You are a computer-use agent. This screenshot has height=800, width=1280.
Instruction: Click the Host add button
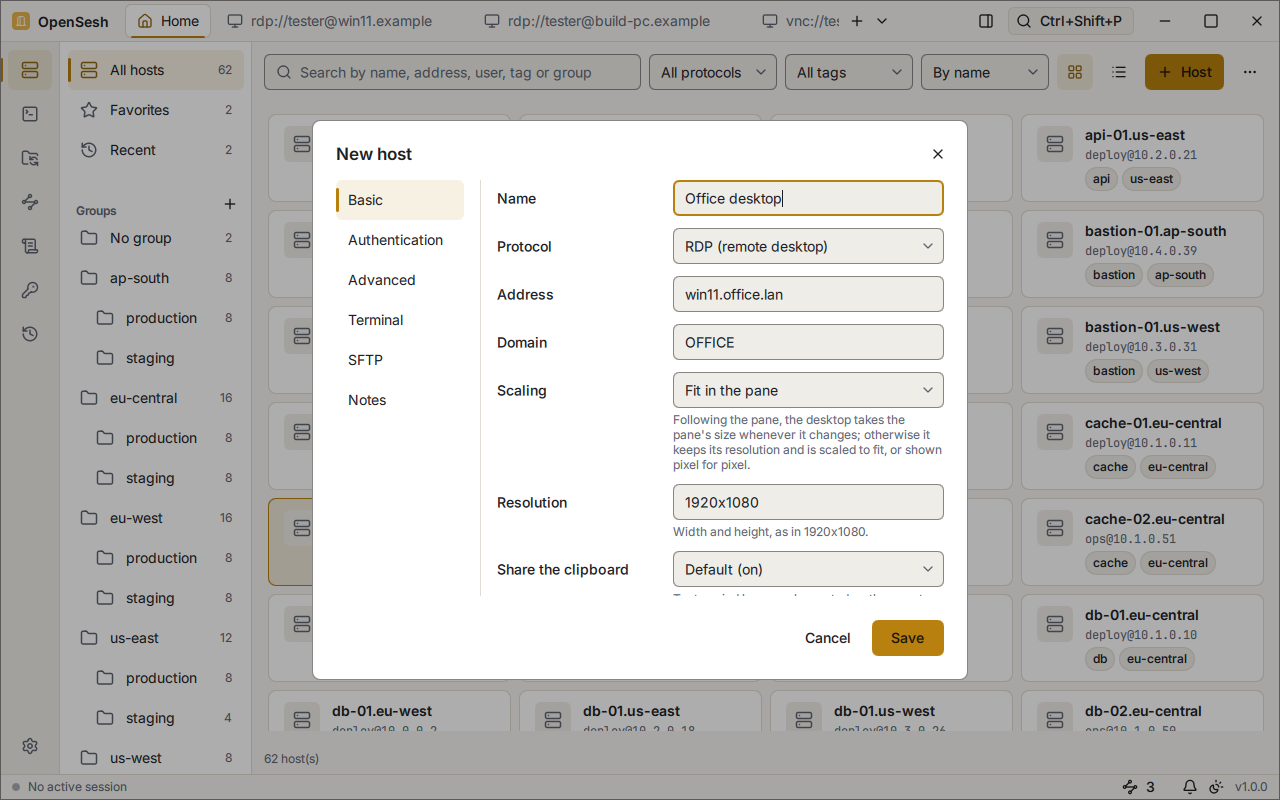click(x=1184, y=72)
